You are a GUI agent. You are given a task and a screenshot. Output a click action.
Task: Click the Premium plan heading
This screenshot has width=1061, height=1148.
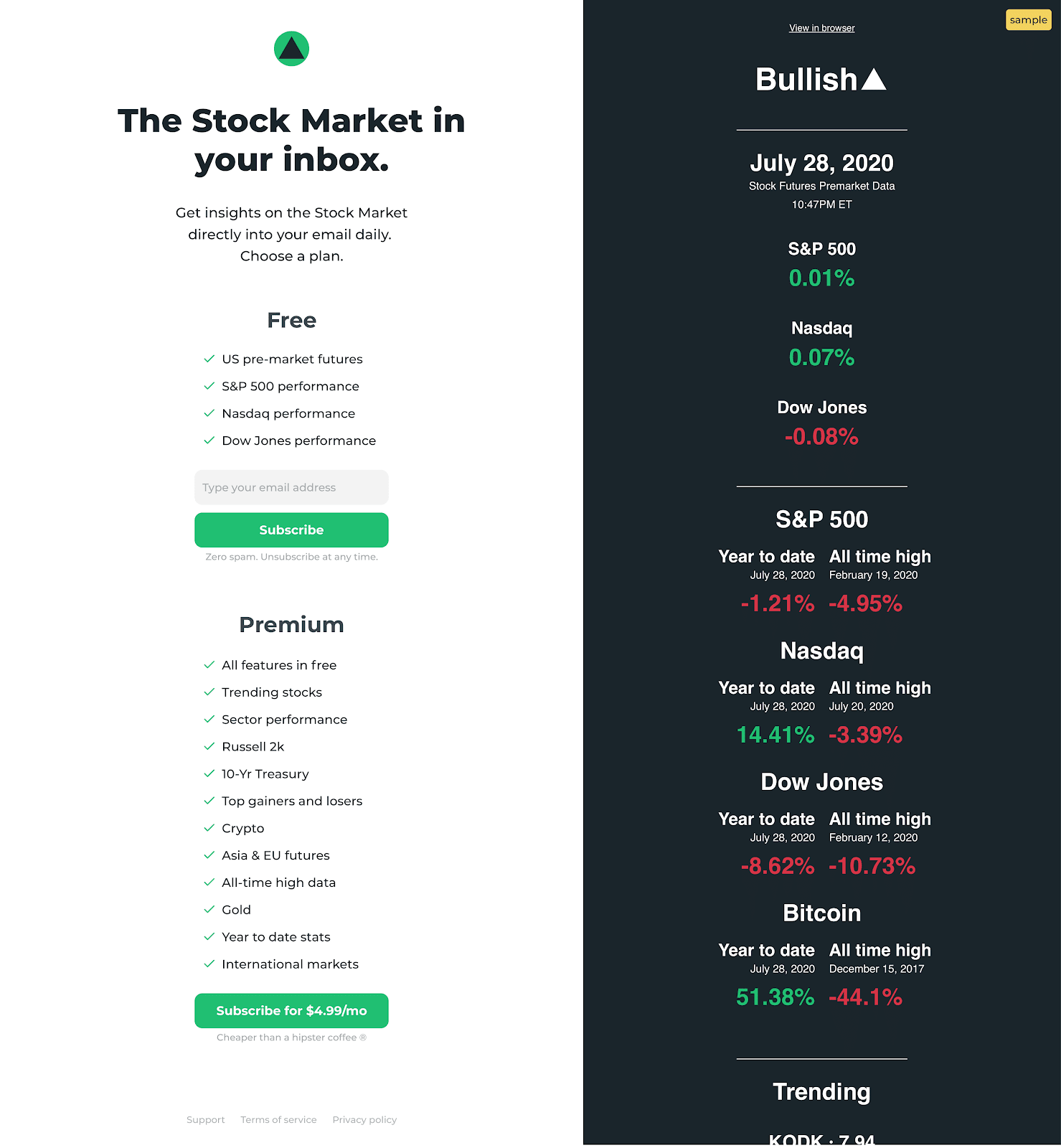291,625
